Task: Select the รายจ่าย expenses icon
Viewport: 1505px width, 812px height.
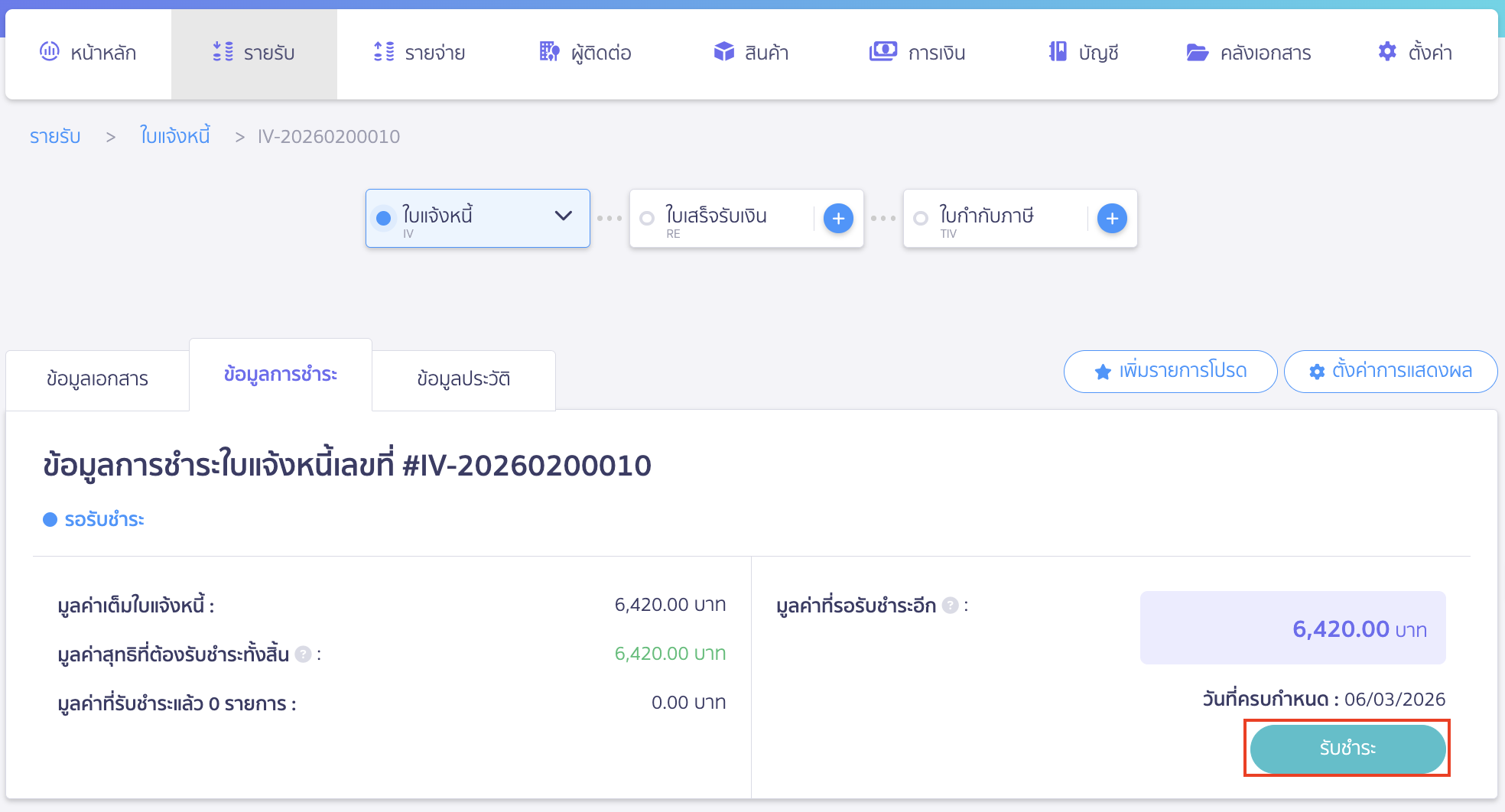Action: [385, 52]
